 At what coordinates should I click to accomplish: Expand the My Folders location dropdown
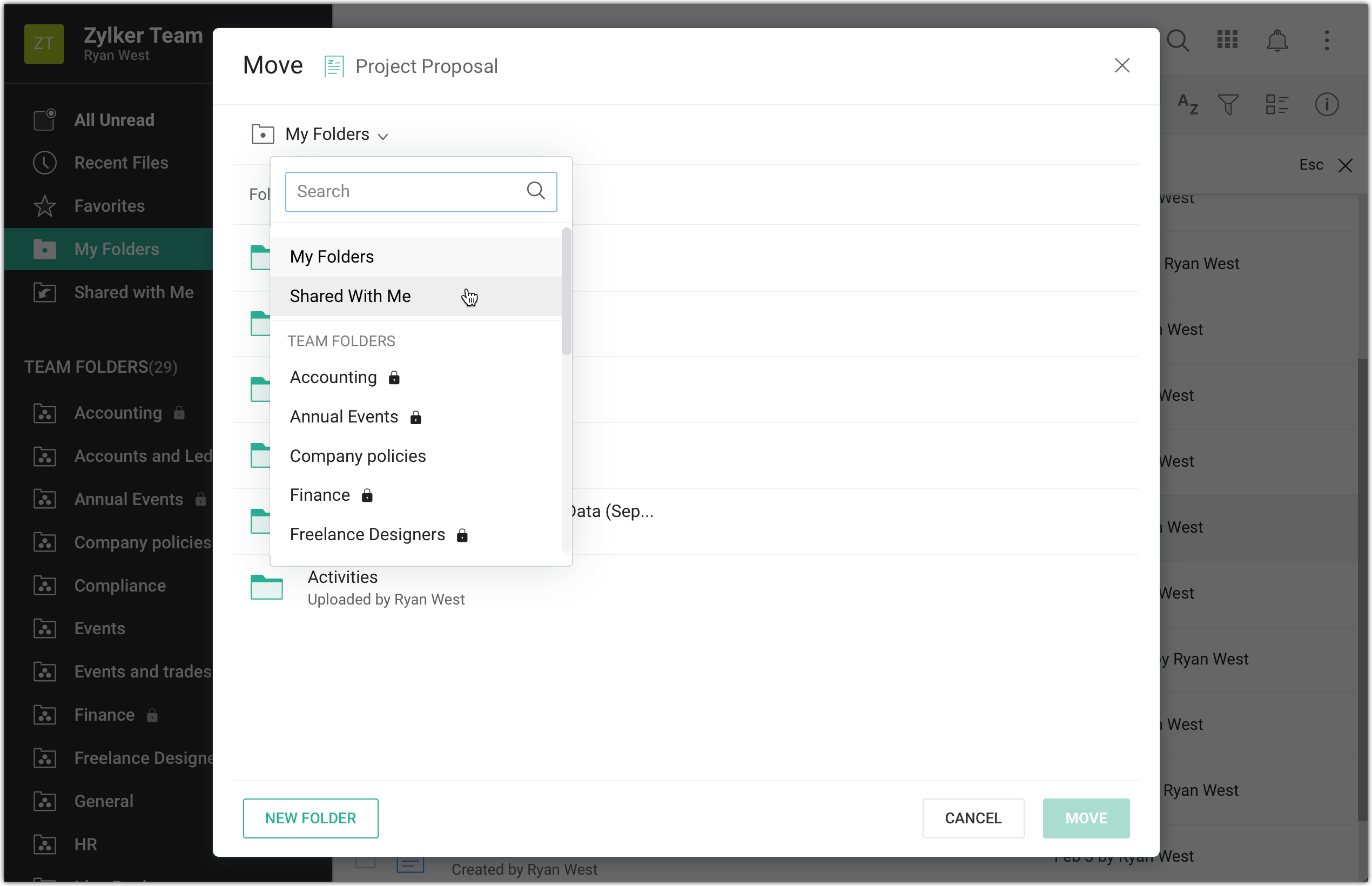tap(336, 135)
